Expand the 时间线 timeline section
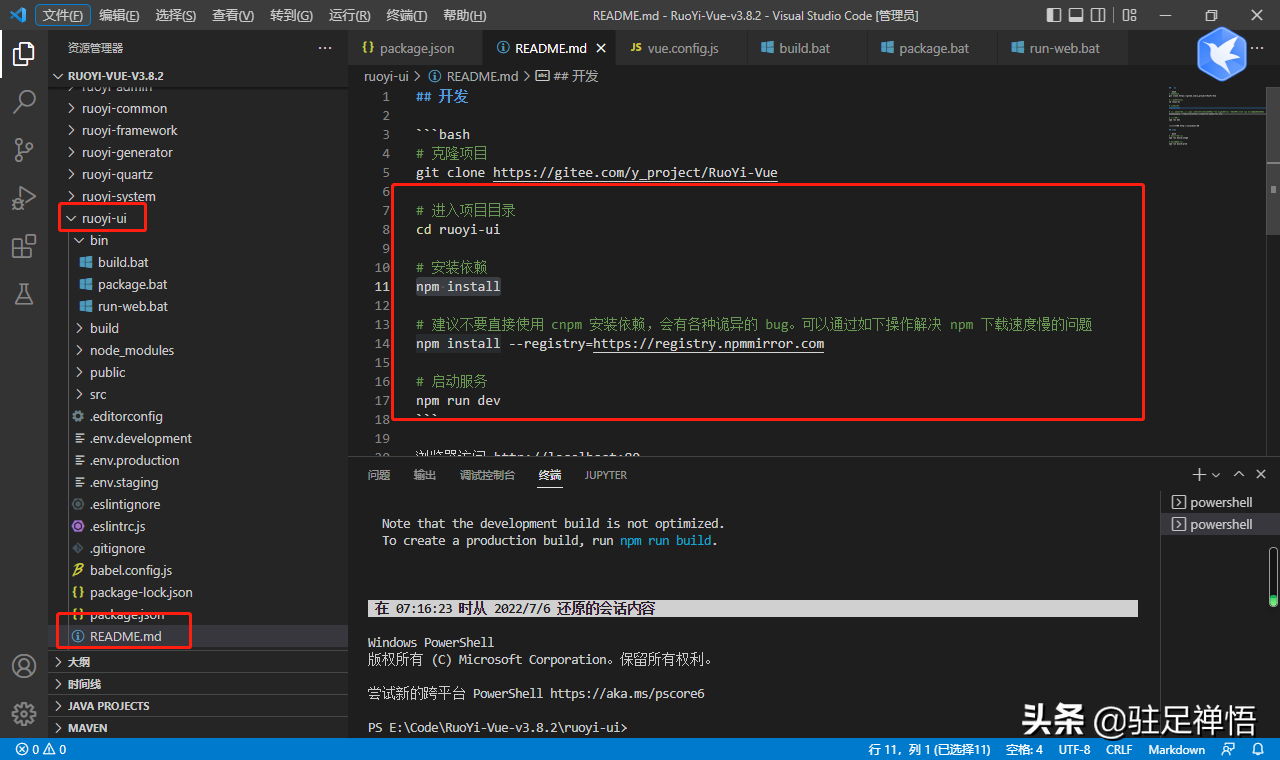Image resolution: width=1280 pixels, height=760 pixels. tap(198, 684)
